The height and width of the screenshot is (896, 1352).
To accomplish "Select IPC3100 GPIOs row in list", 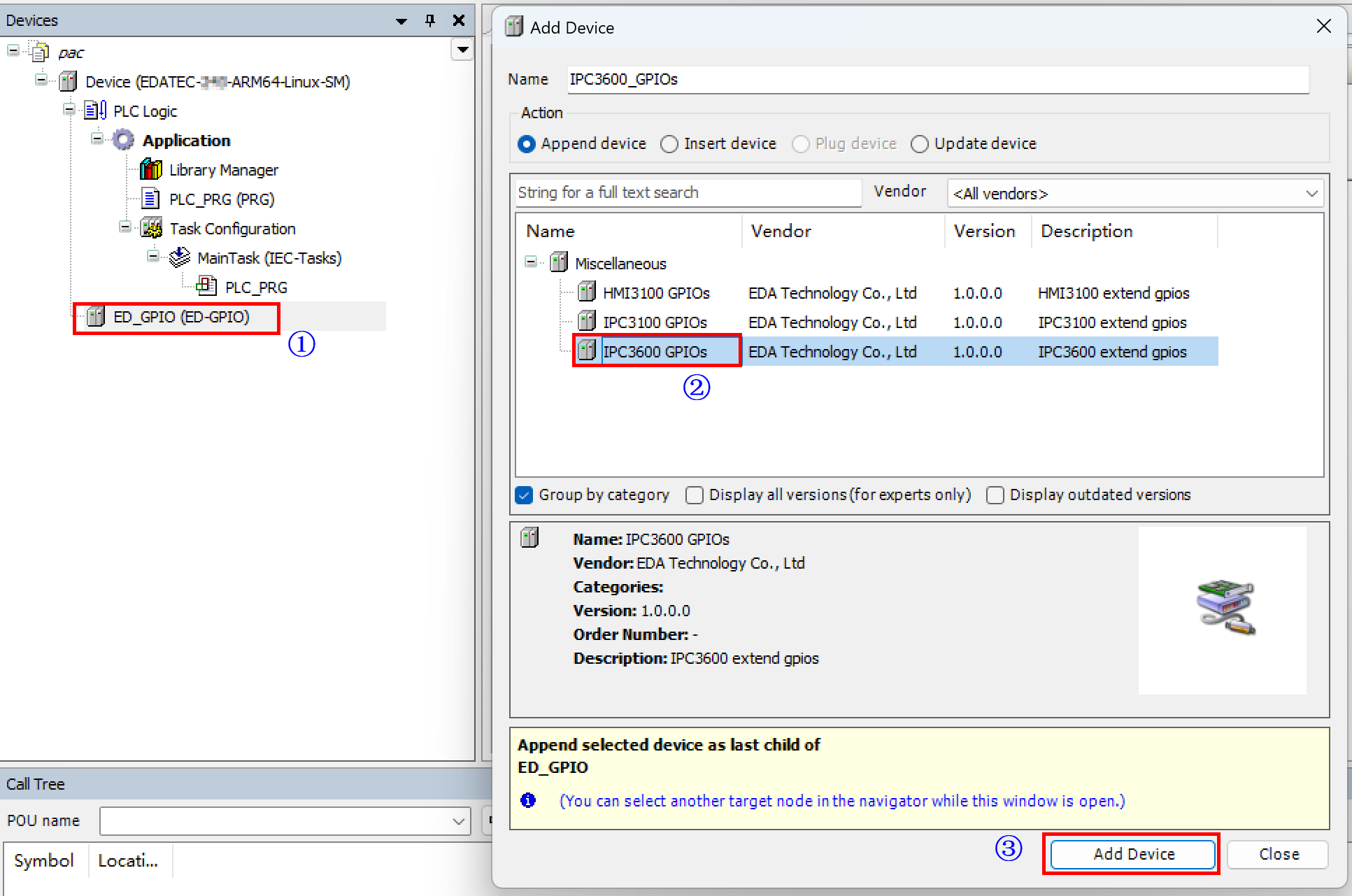I will 655,322.
